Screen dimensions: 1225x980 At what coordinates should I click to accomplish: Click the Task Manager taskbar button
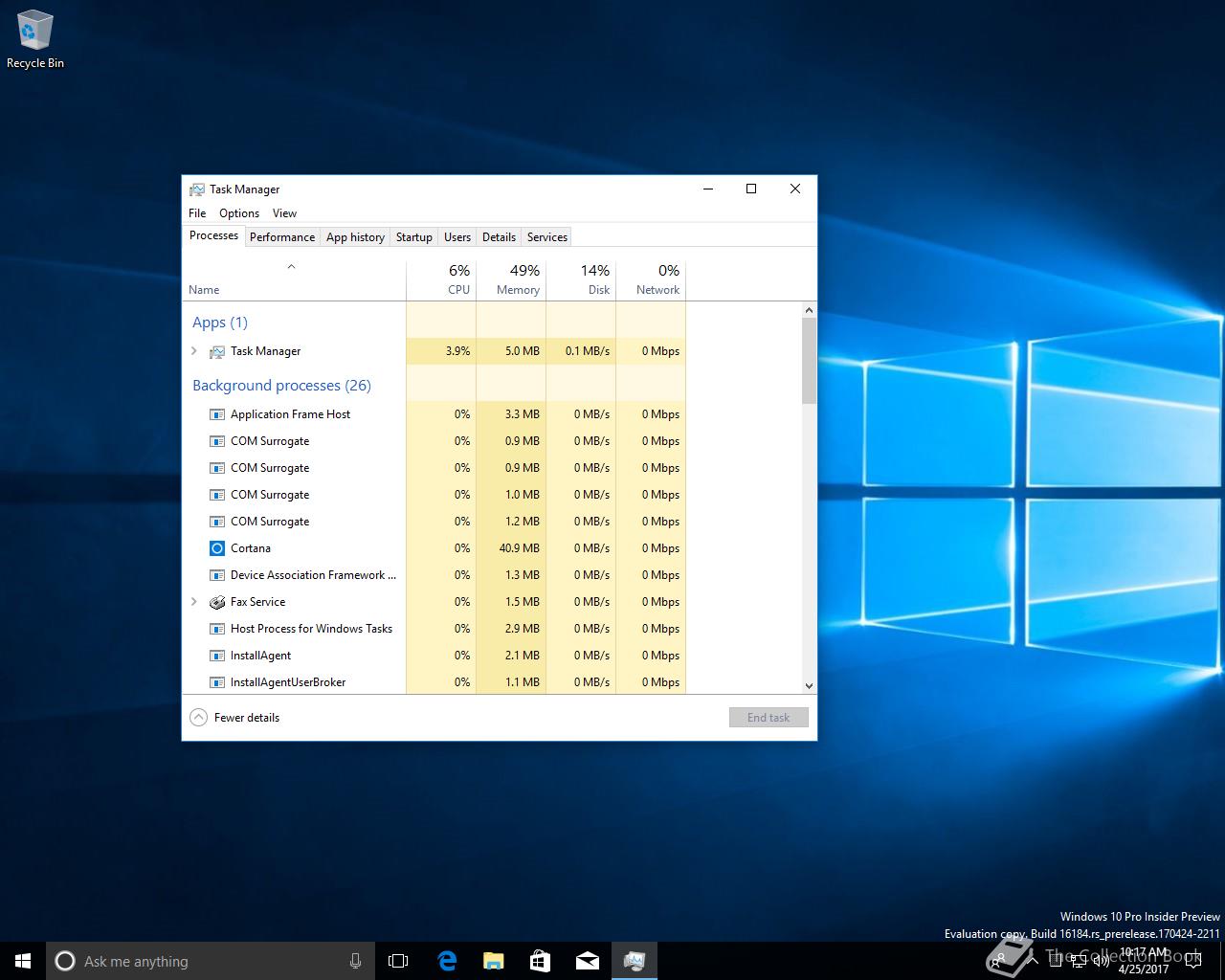point(634,961)
